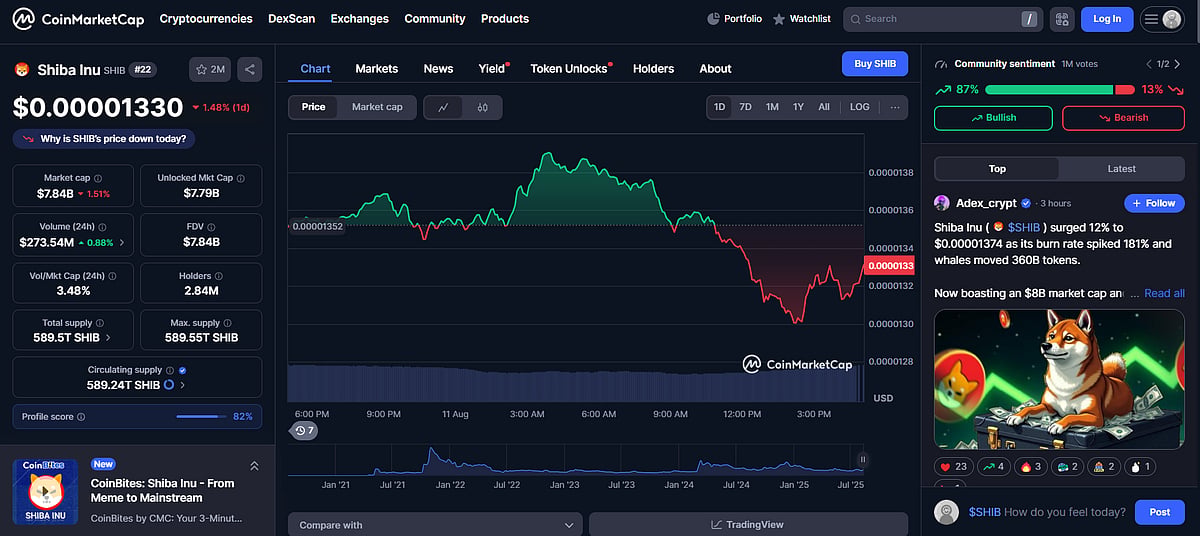
Task: Select All time range
Action: coord(824,107)
